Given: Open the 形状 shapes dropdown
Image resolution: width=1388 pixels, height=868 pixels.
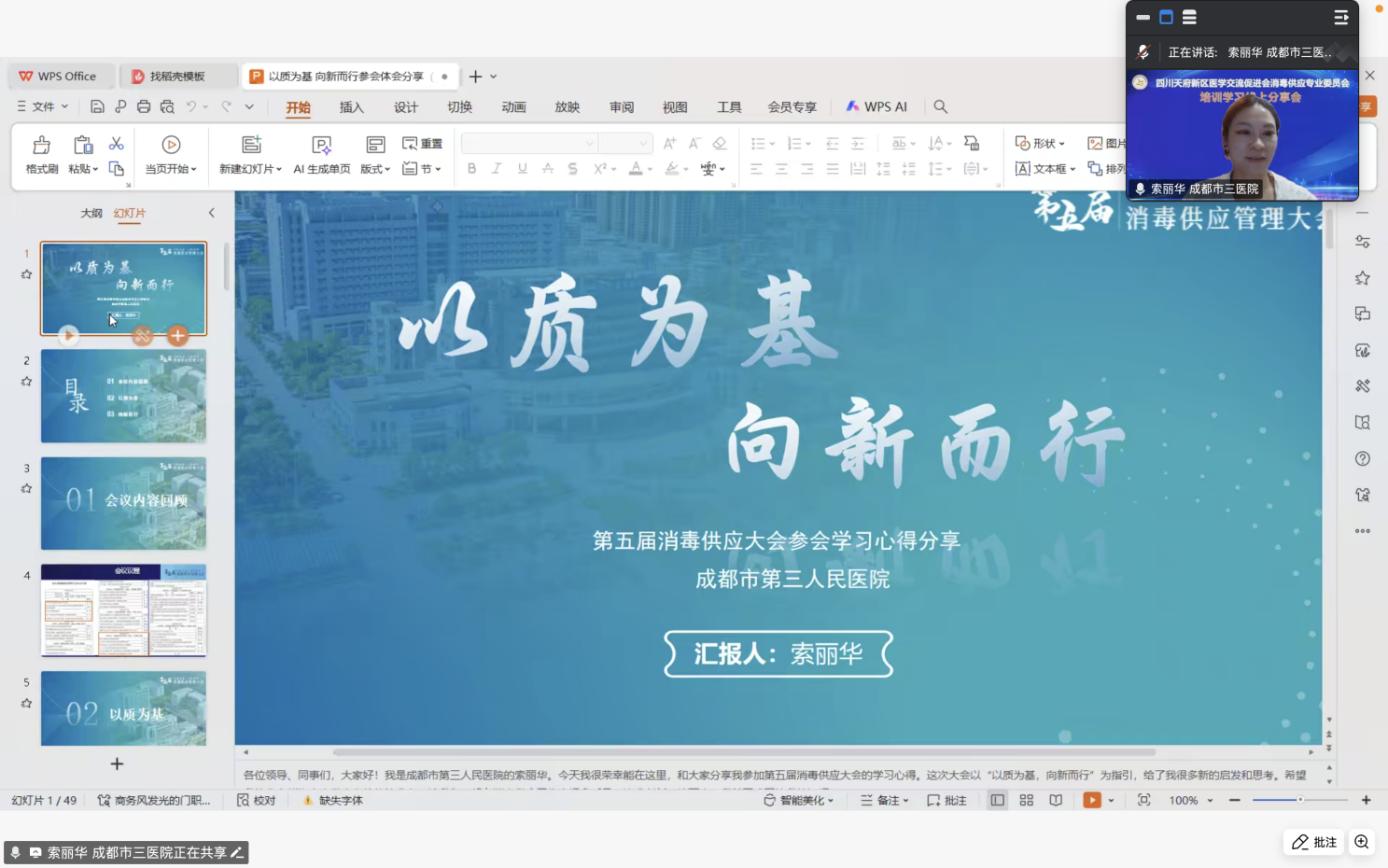Looking at the screenshot, I should pyautogui.click(x=1041, y=144).
